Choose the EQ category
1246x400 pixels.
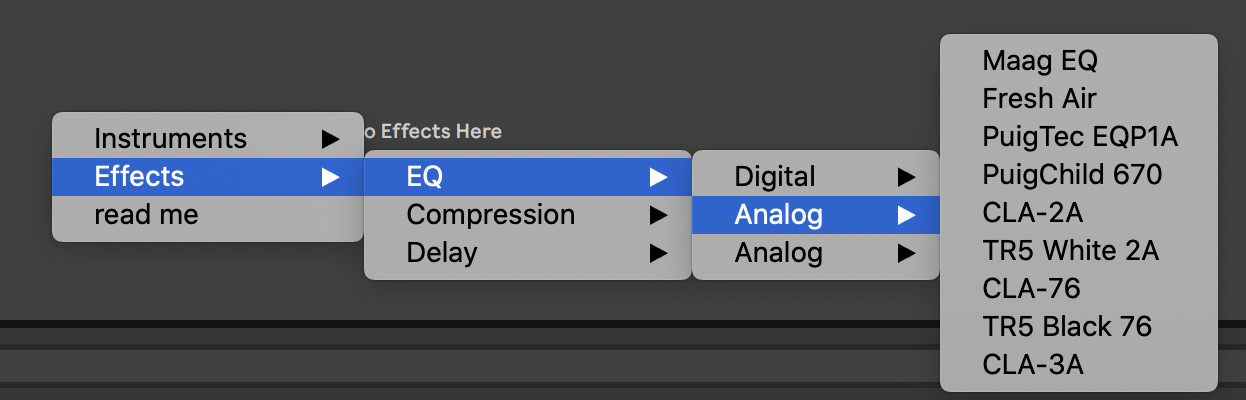[527, 177]
